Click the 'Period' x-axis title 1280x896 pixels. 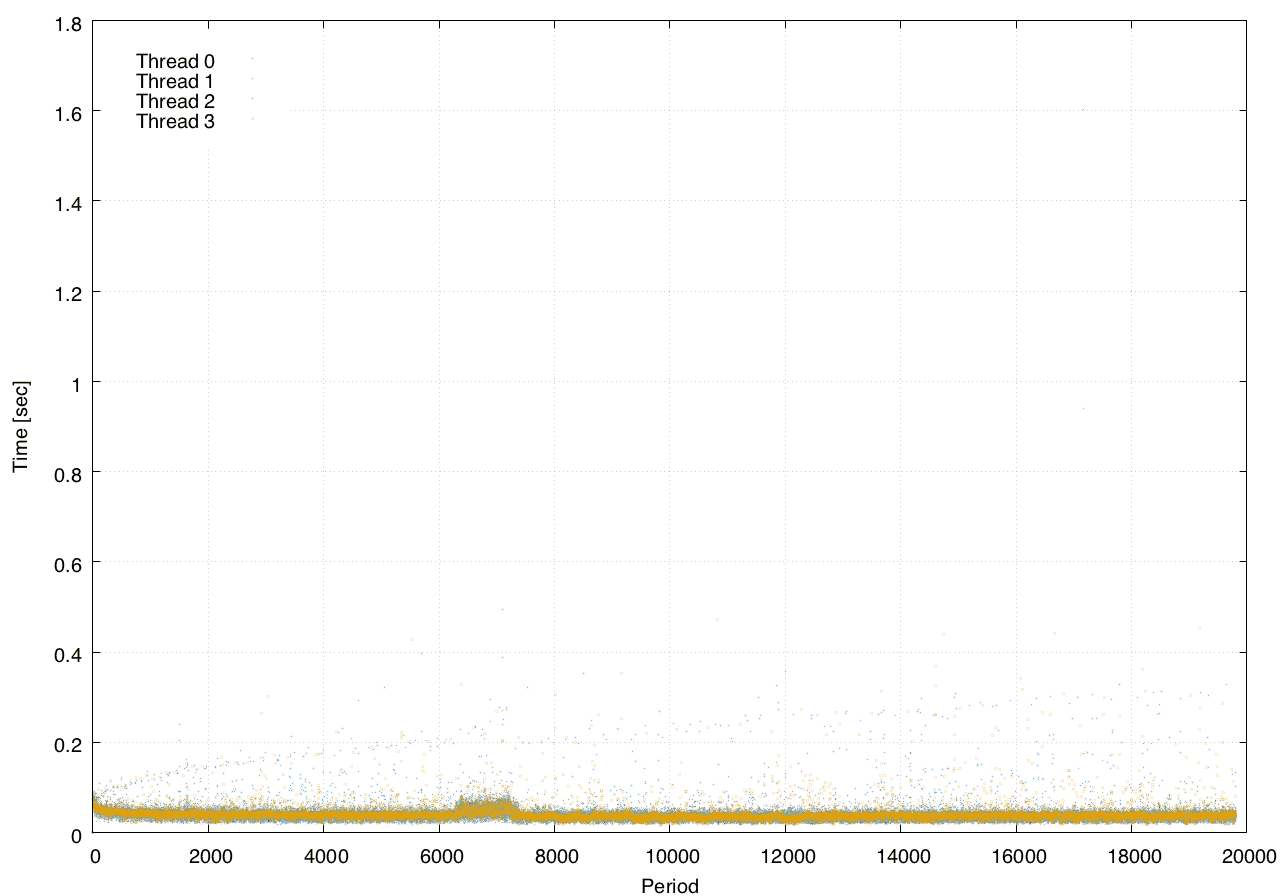point(670,885)
